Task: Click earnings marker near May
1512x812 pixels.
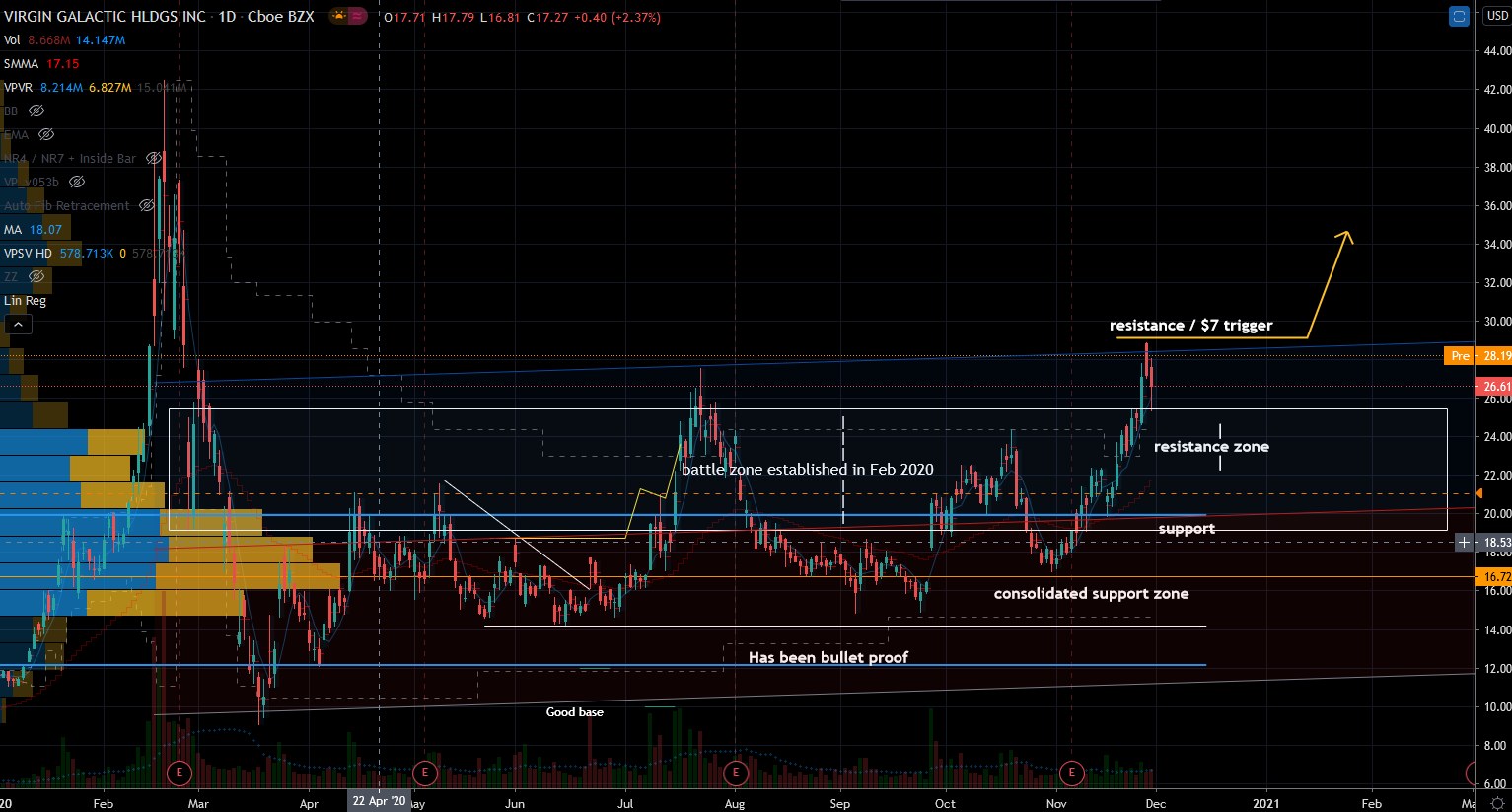Action: pyautogui.click(x=424, y=773)
